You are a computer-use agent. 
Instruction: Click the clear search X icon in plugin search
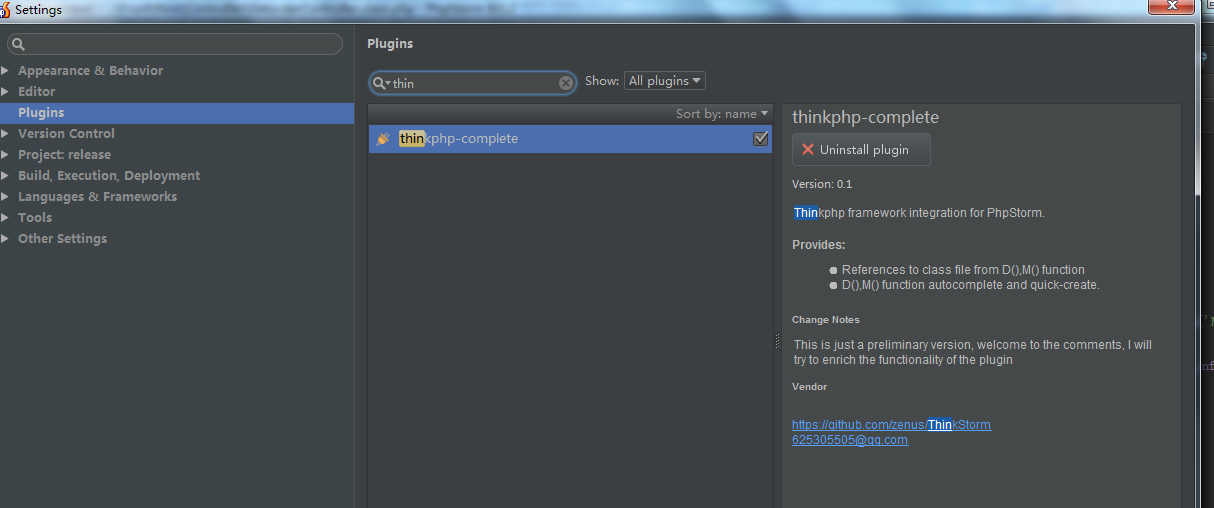(x=566, y=83)
